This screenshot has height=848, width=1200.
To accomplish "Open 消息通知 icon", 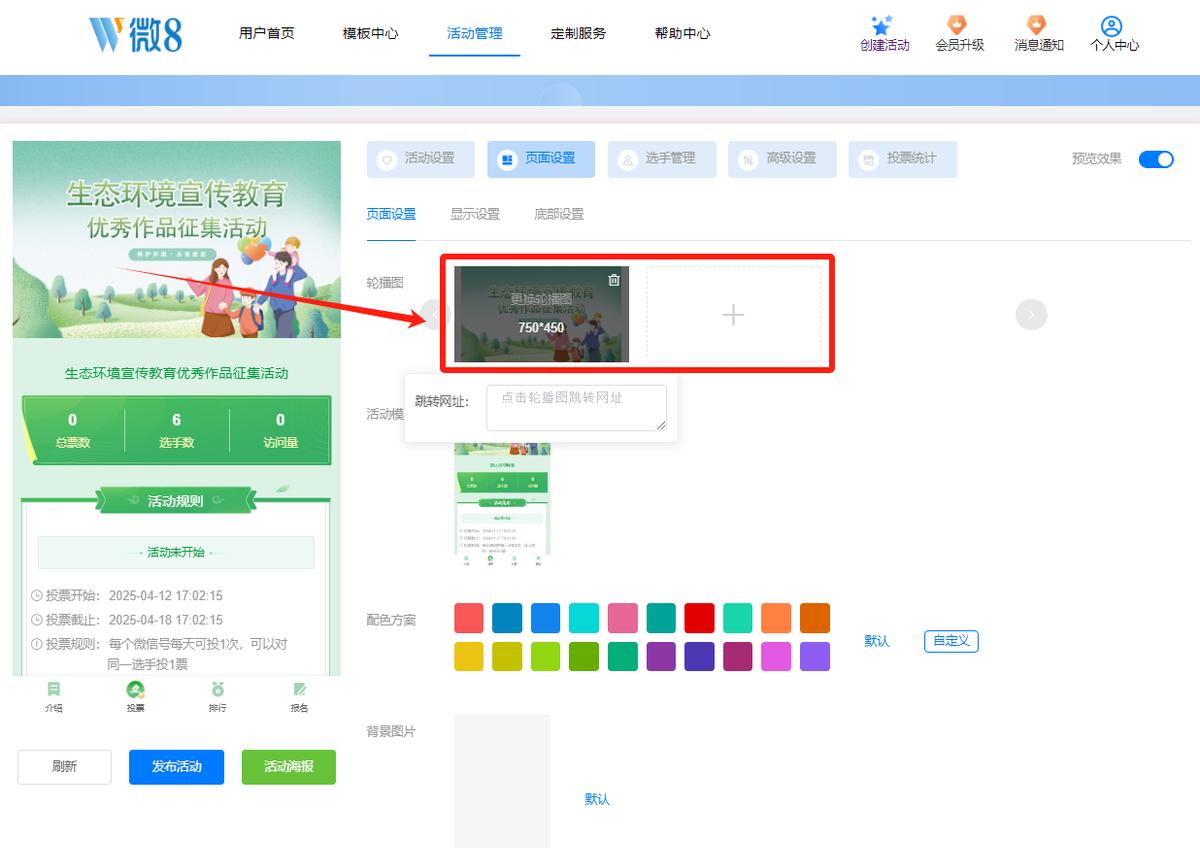I will click(1037, 26).
